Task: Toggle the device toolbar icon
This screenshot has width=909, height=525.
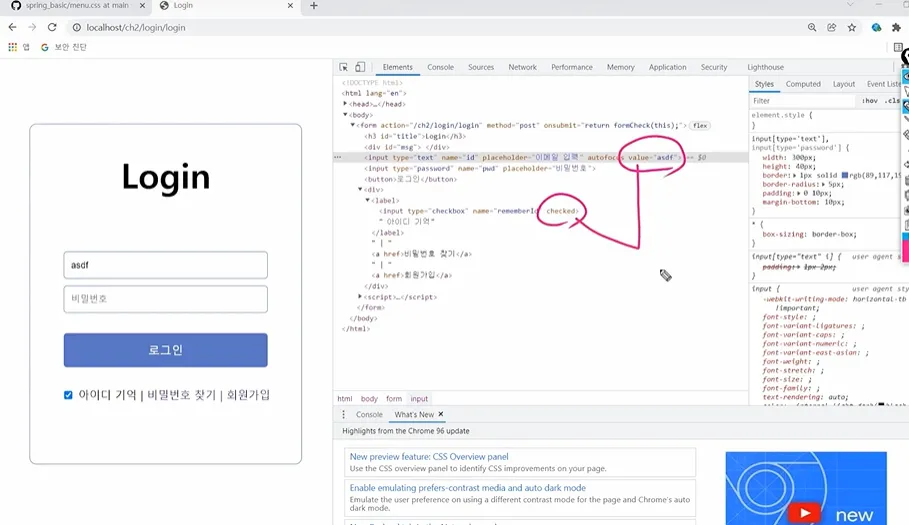Action: [x=360, y=67]
